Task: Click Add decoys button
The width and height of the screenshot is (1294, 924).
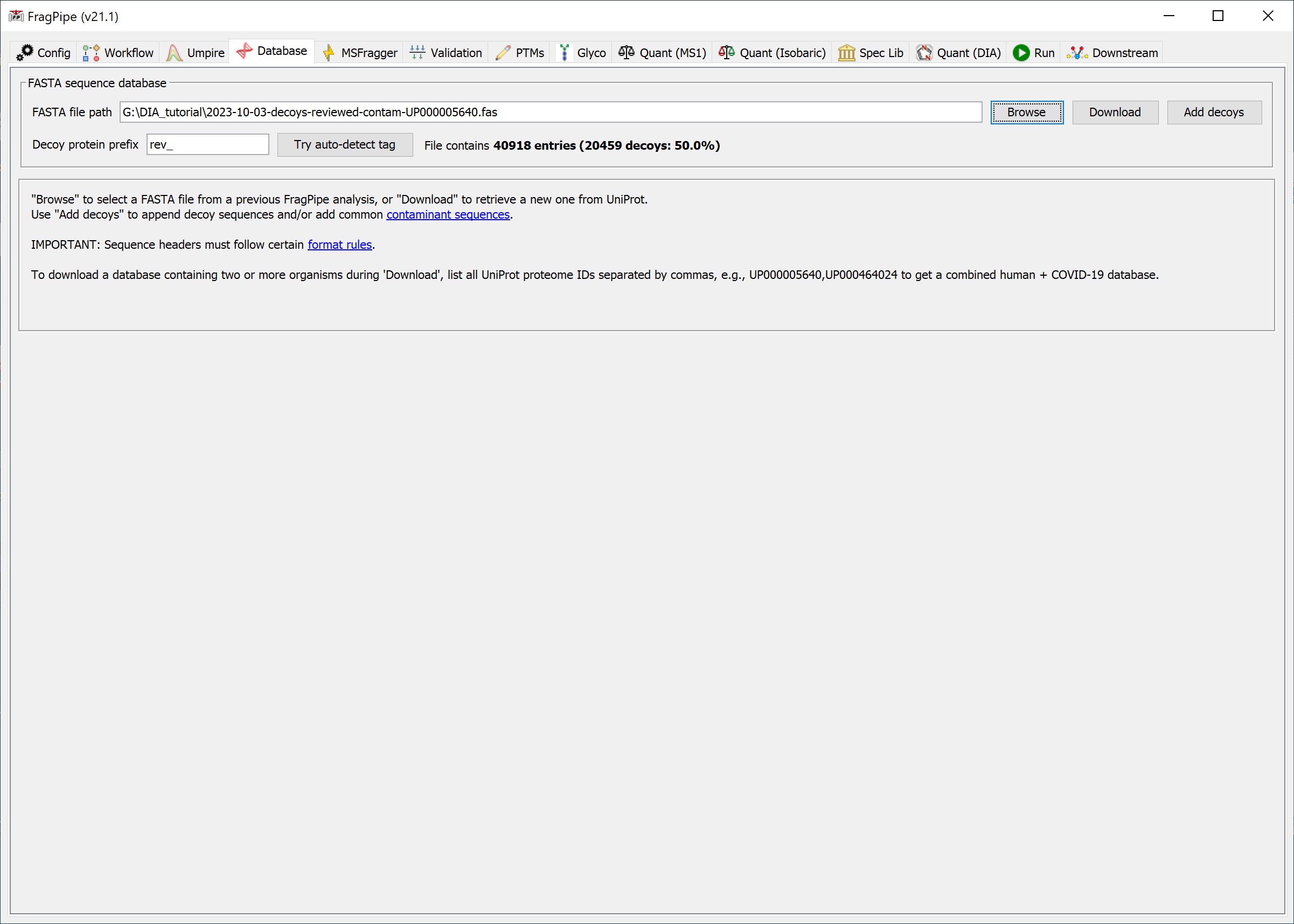Action: tap(1214, 112)
